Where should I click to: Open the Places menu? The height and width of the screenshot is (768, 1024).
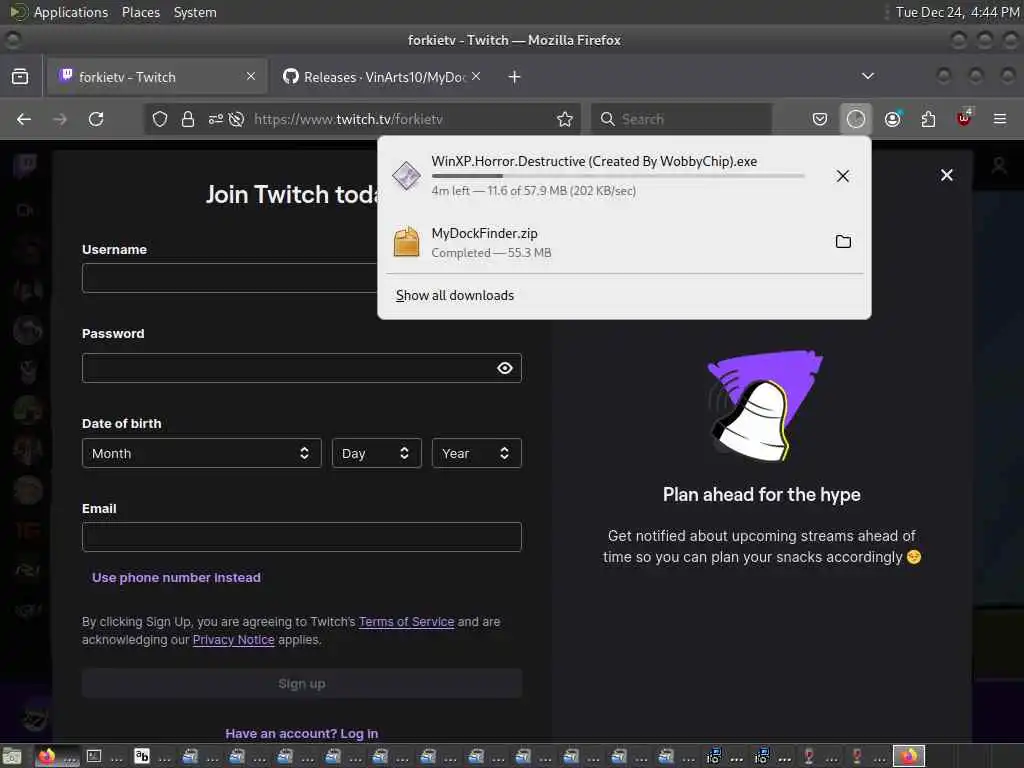[141, 12]
